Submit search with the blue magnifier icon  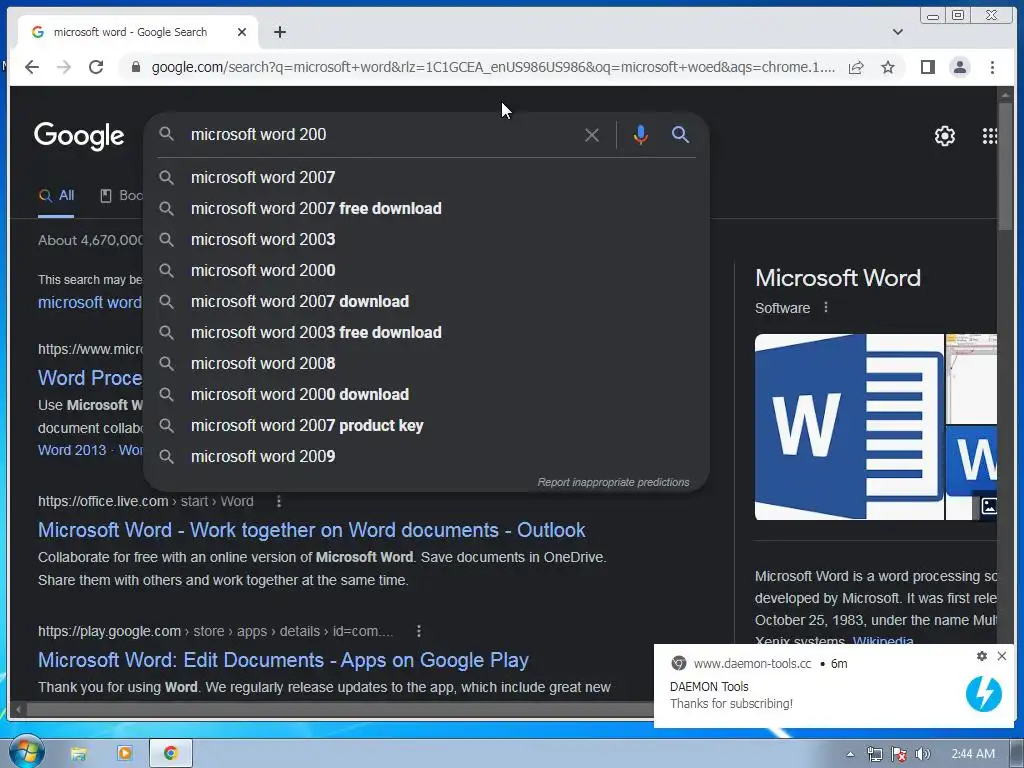tap(680, 135)
